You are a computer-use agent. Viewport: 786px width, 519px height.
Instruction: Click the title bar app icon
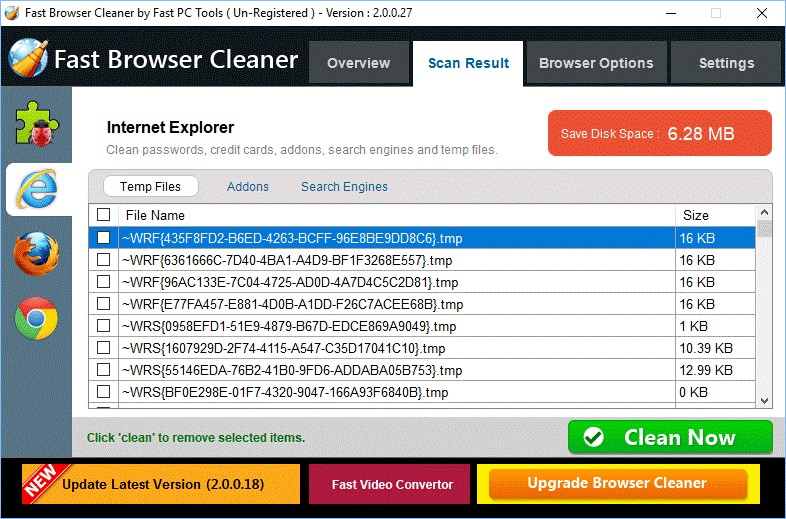point(12,13)
